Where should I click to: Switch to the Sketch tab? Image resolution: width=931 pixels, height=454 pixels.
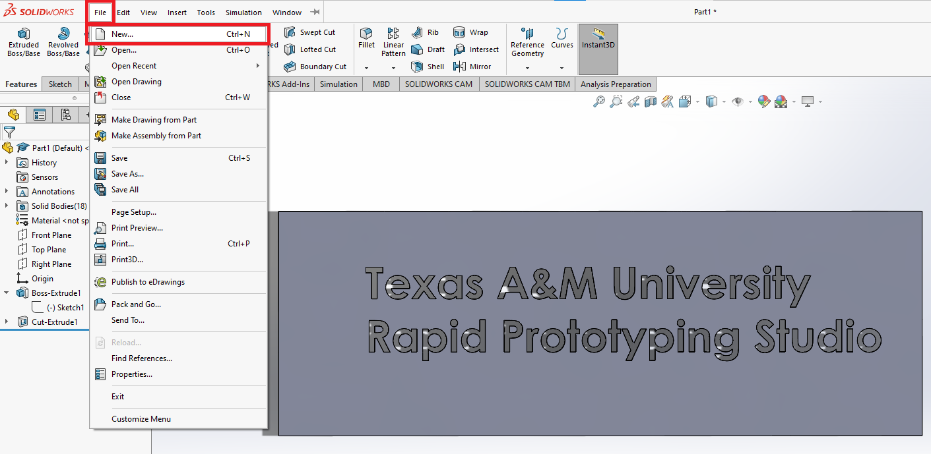61,84
